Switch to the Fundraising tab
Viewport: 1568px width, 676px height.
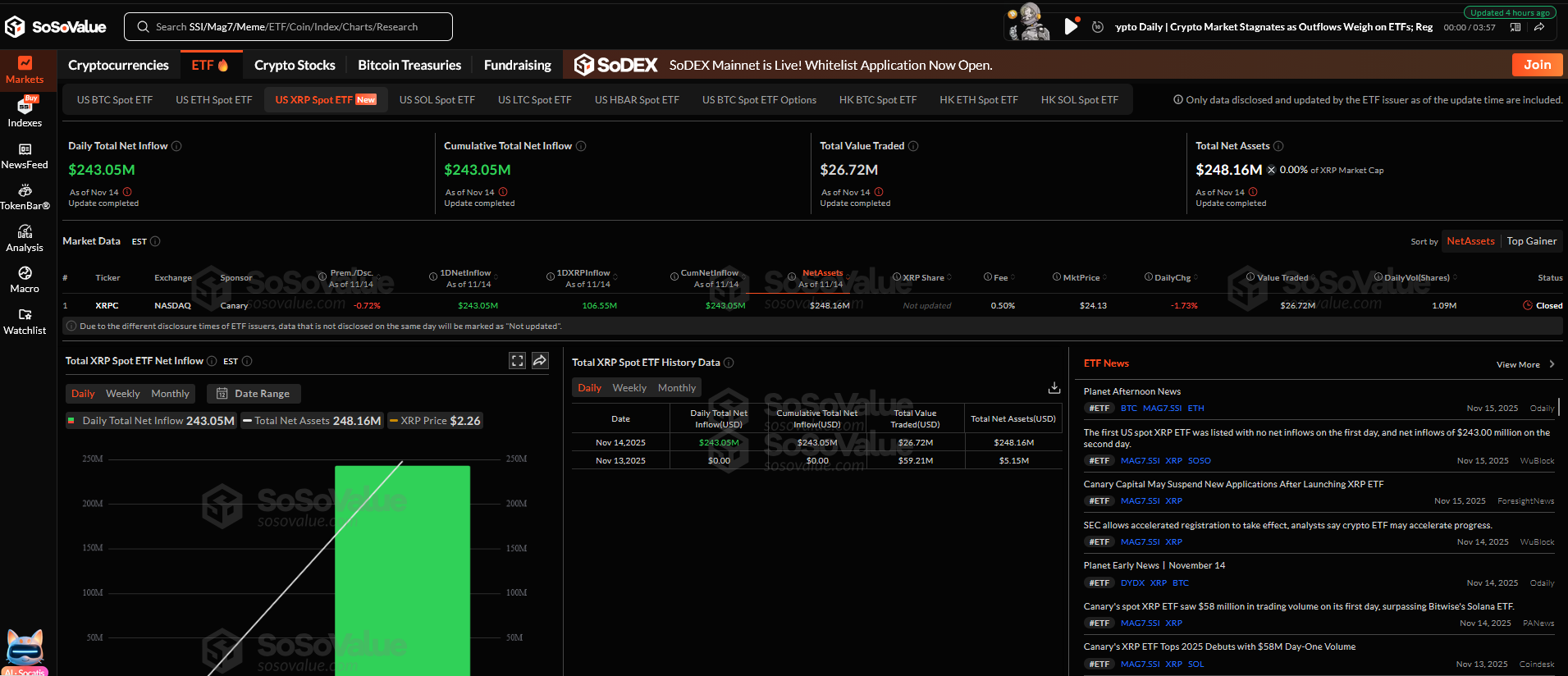[x=517, y=65]
